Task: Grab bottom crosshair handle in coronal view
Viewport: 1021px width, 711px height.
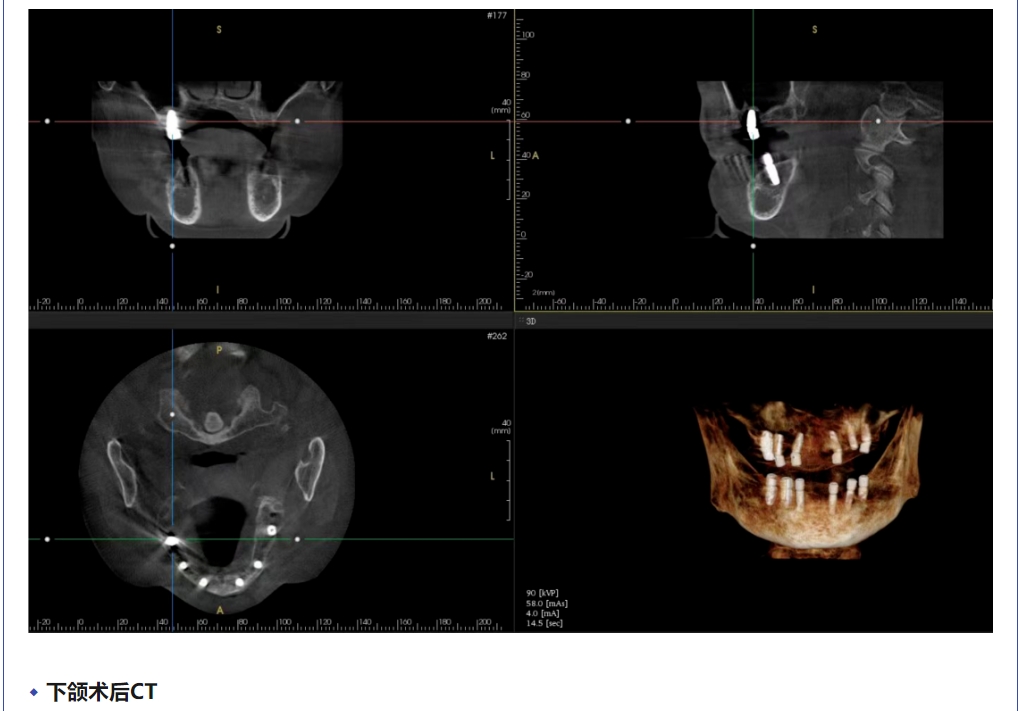Action: click(x=172, y=245)
